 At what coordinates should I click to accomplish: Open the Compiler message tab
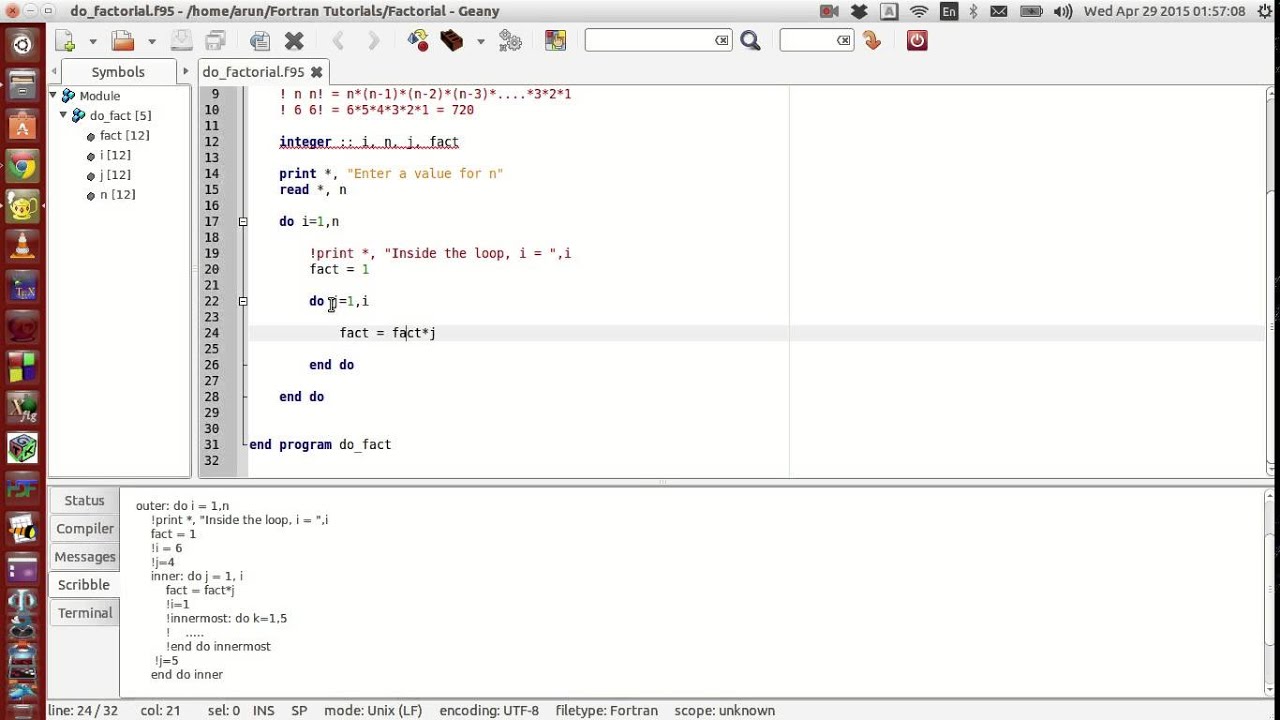coord(84,528)
